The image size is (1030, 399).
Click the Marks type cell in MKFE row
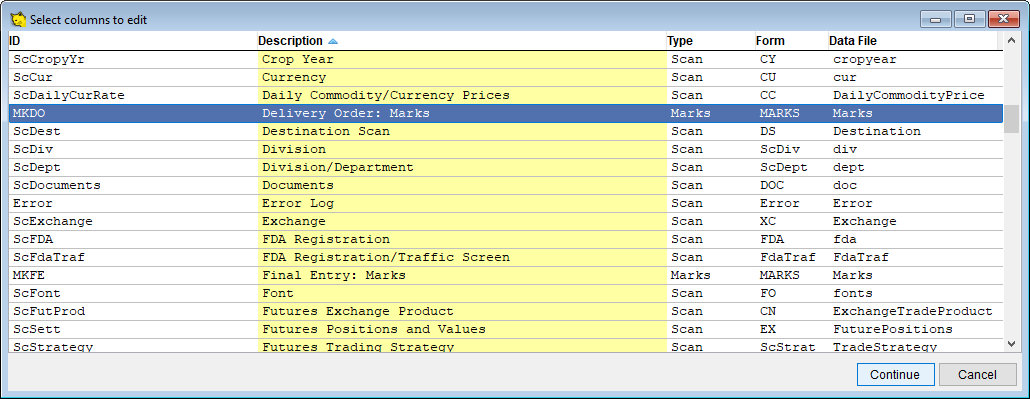(710, 275)
